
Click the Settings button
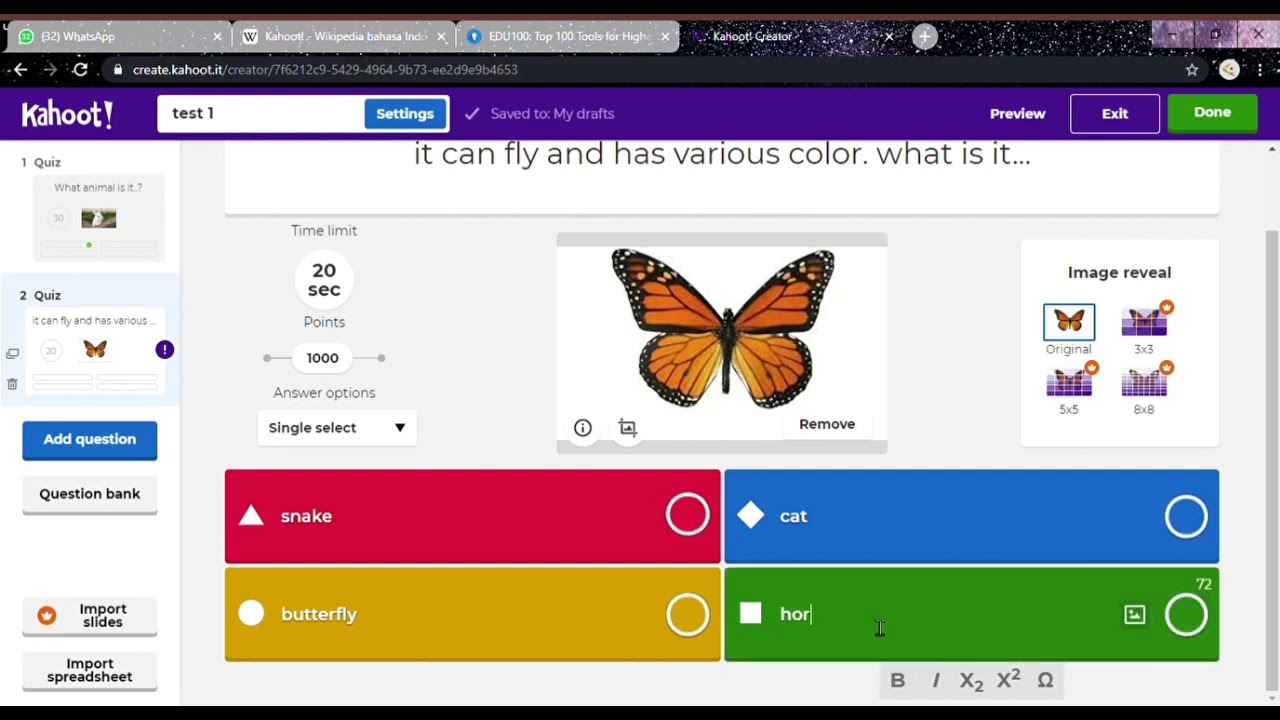pos(405,114)
